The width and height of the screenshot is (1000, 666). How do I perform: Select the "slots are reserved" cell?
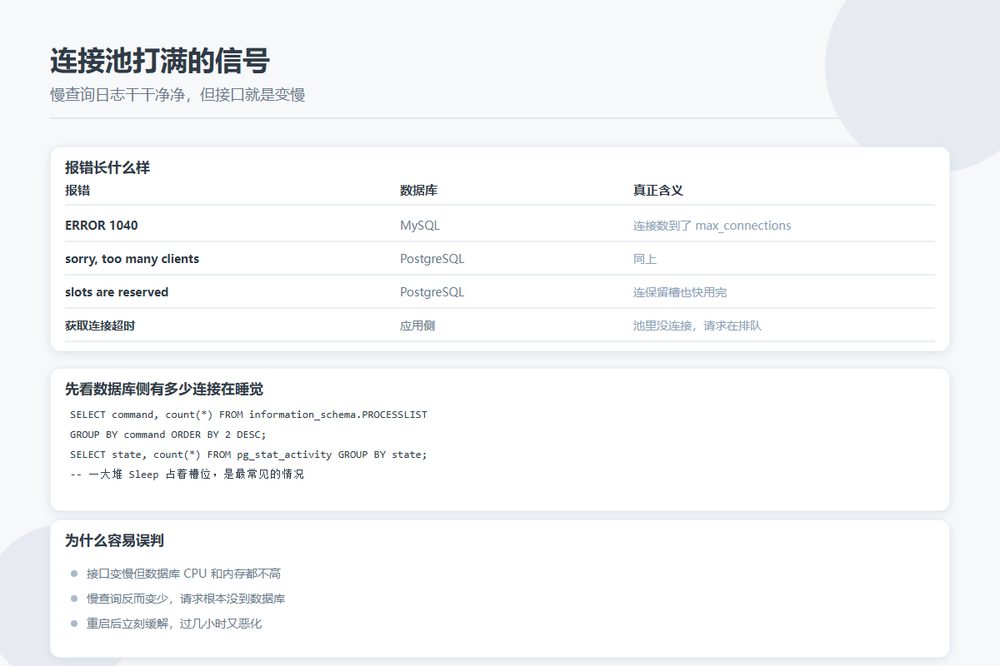coord(117,292)
